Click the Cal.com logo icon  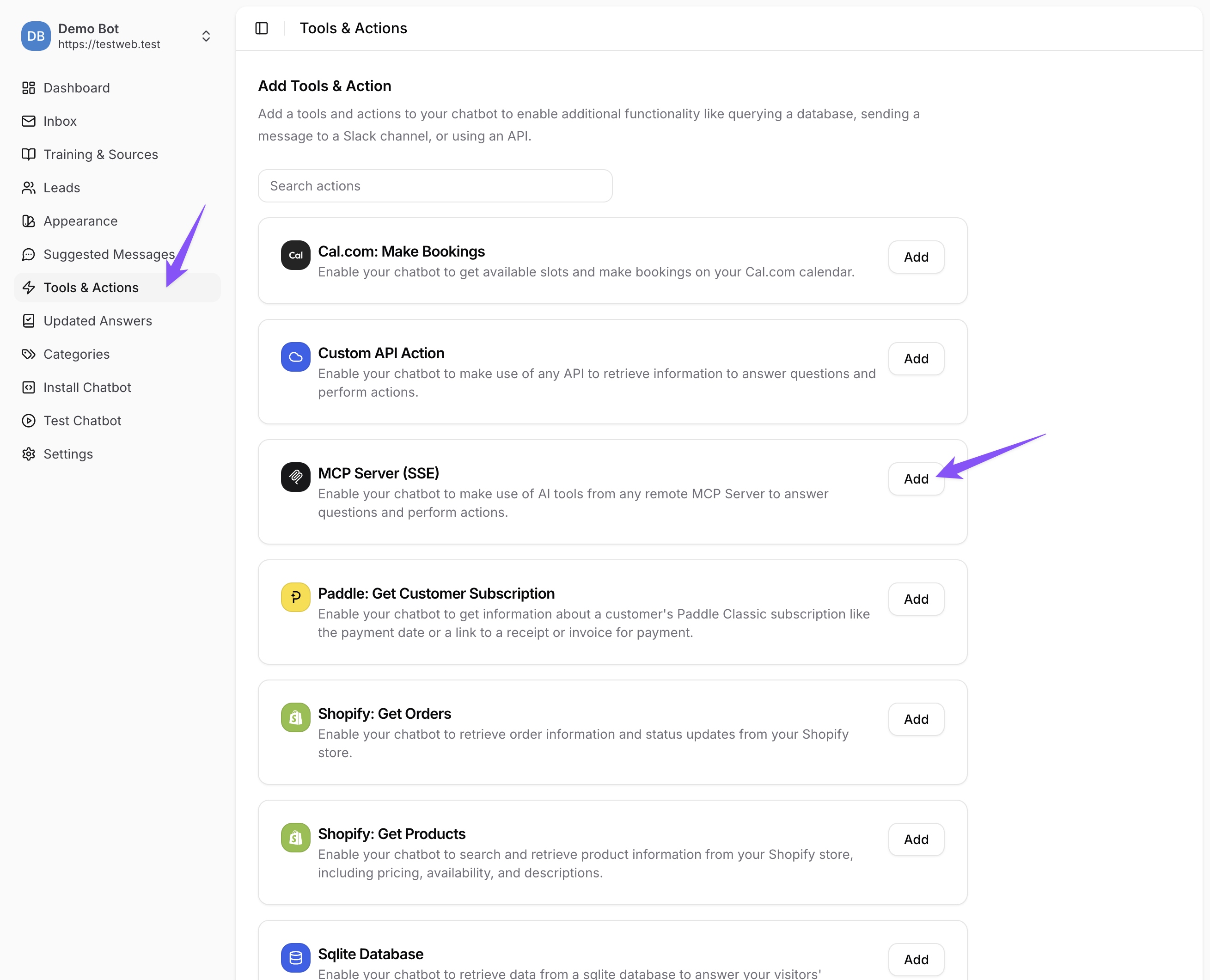(x=295, y=255)
